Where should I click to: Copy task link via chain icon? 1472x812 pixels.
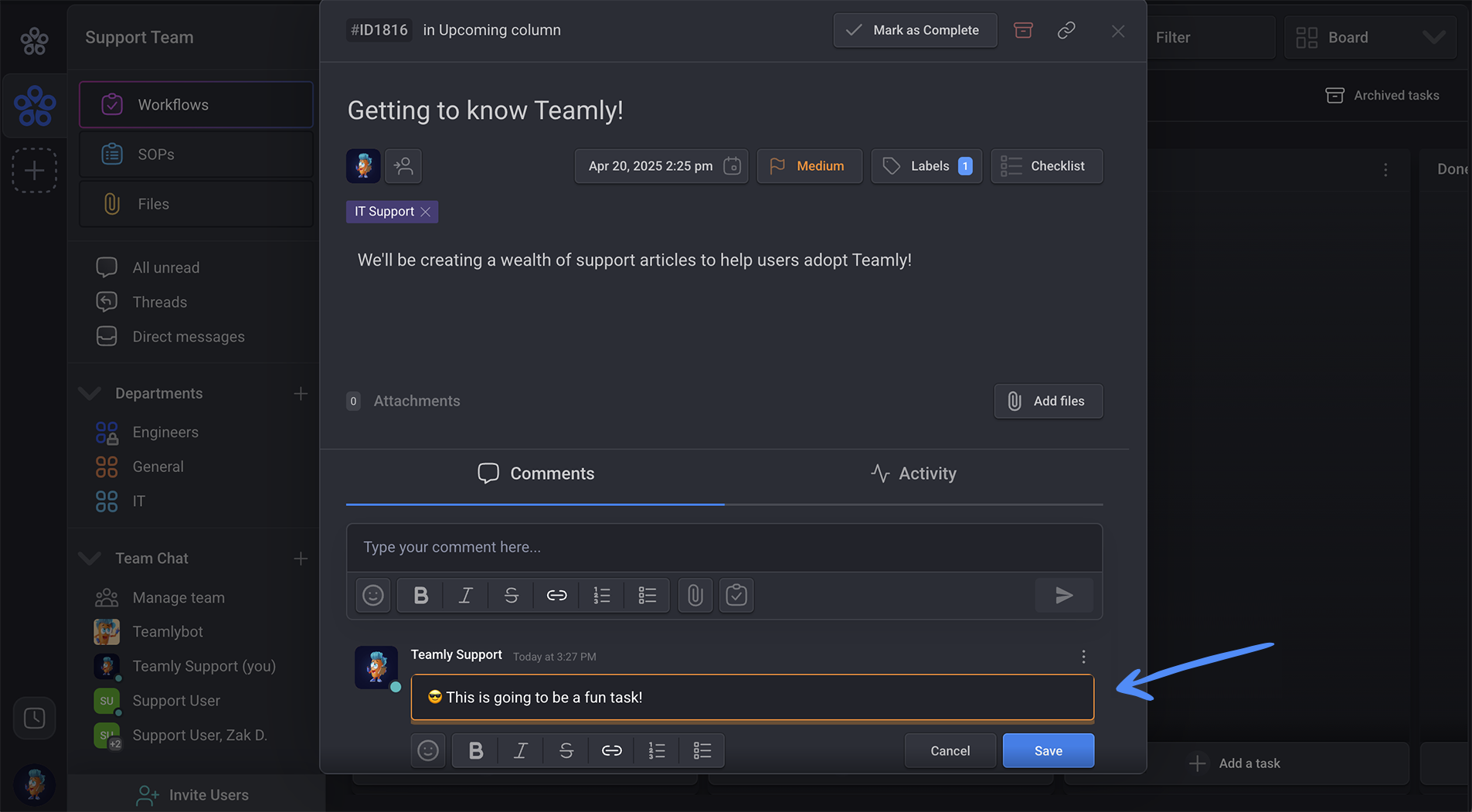point(1066,30)
